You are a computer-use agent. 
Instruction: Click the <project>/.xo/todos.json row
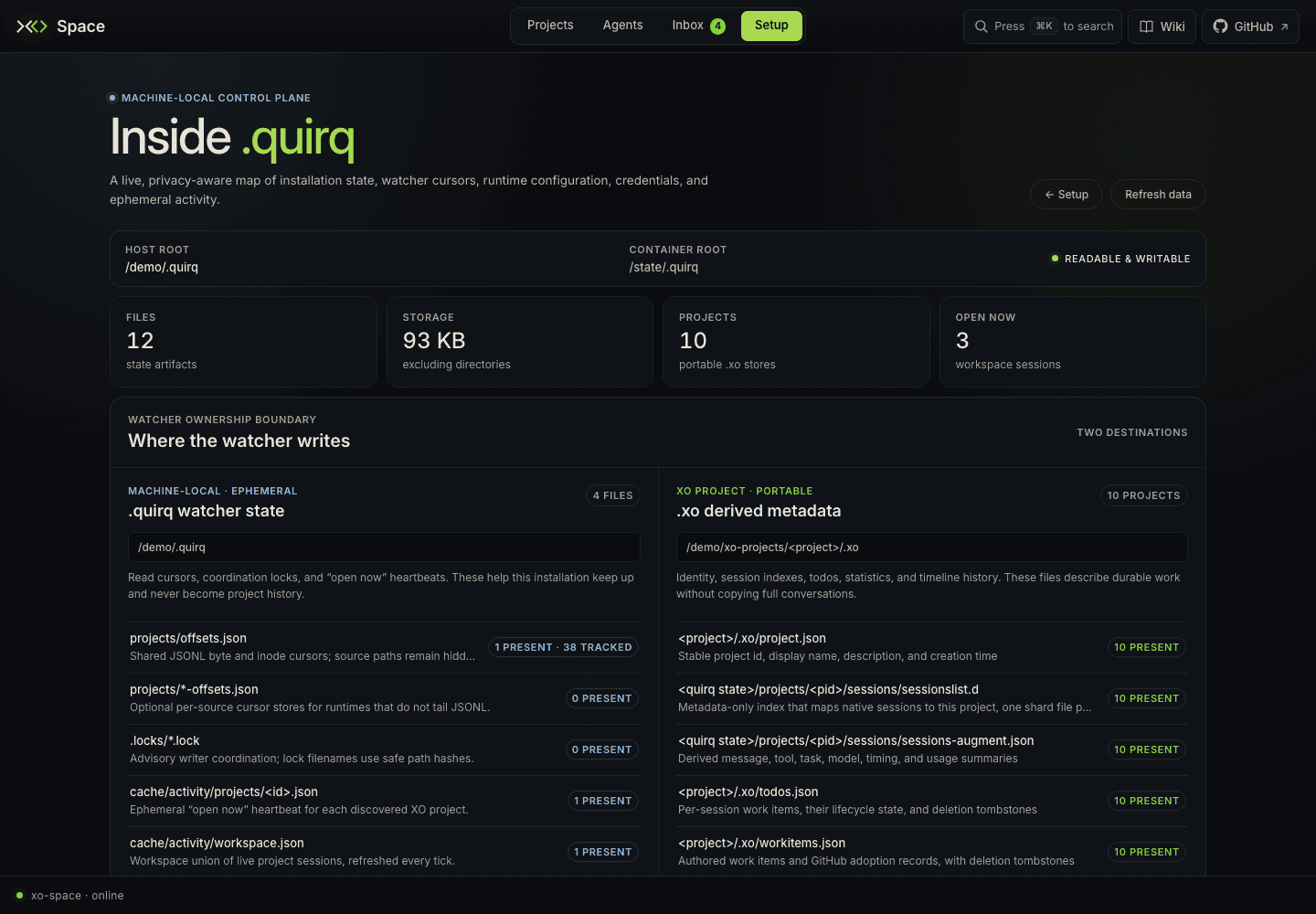coord(932,801)
